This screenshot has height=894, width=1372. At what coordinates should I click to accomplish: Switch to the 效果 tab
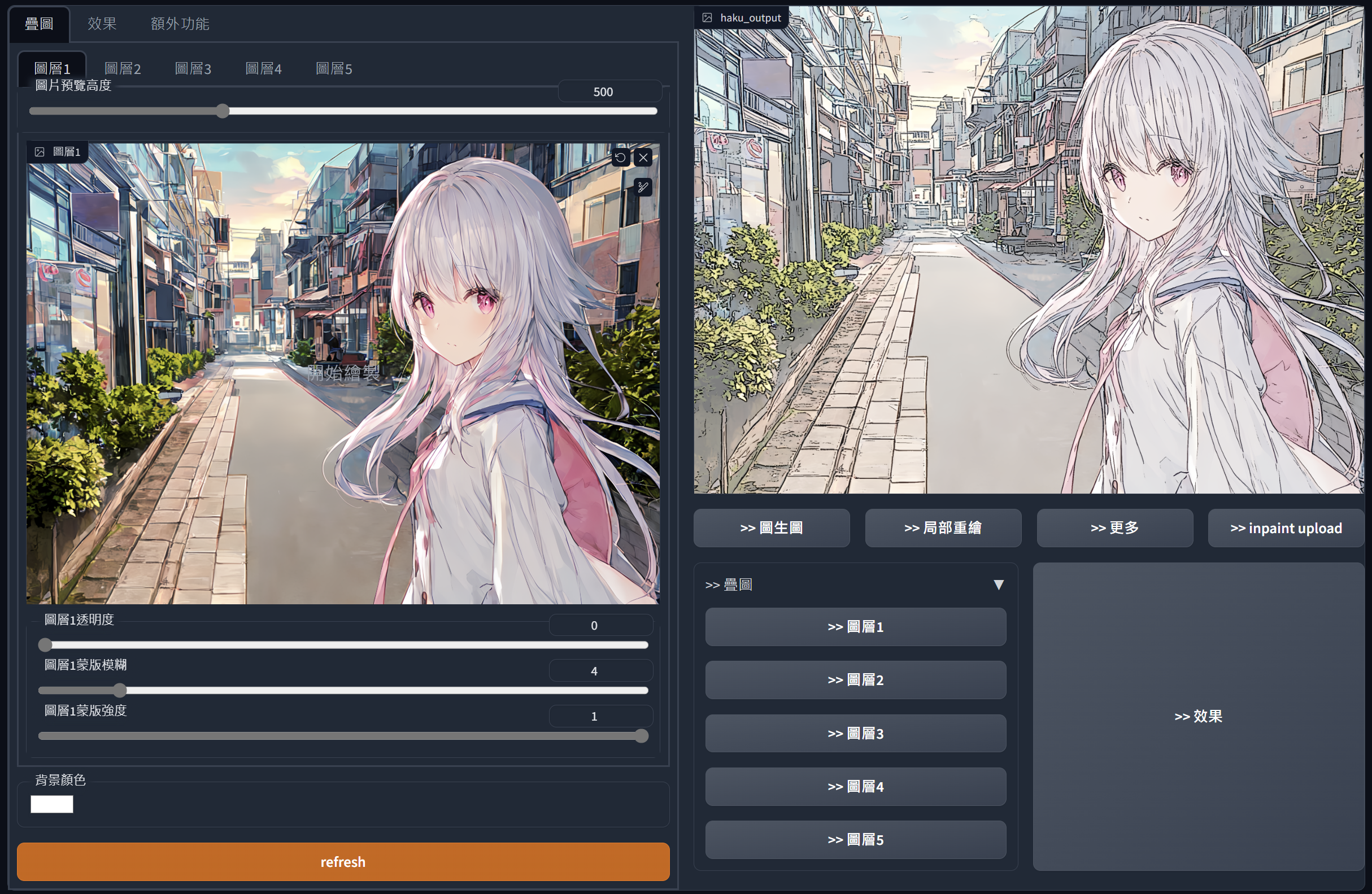coord(102,24)
